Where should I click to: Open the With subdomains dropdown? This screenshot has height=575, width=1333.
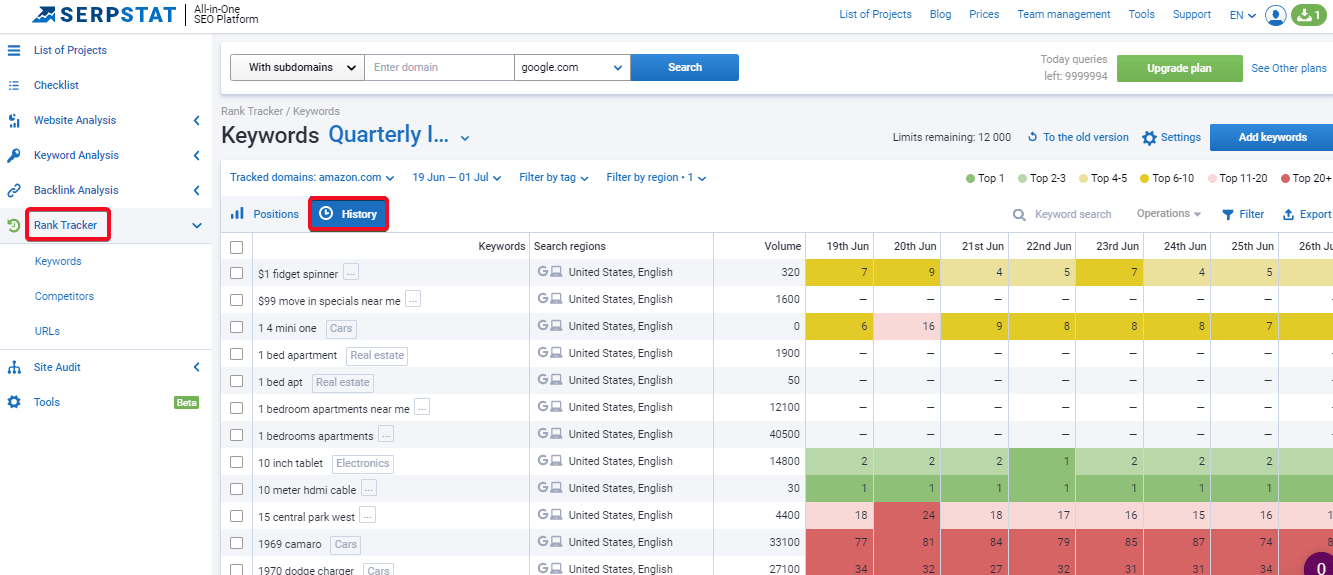(x=297, y=67)
